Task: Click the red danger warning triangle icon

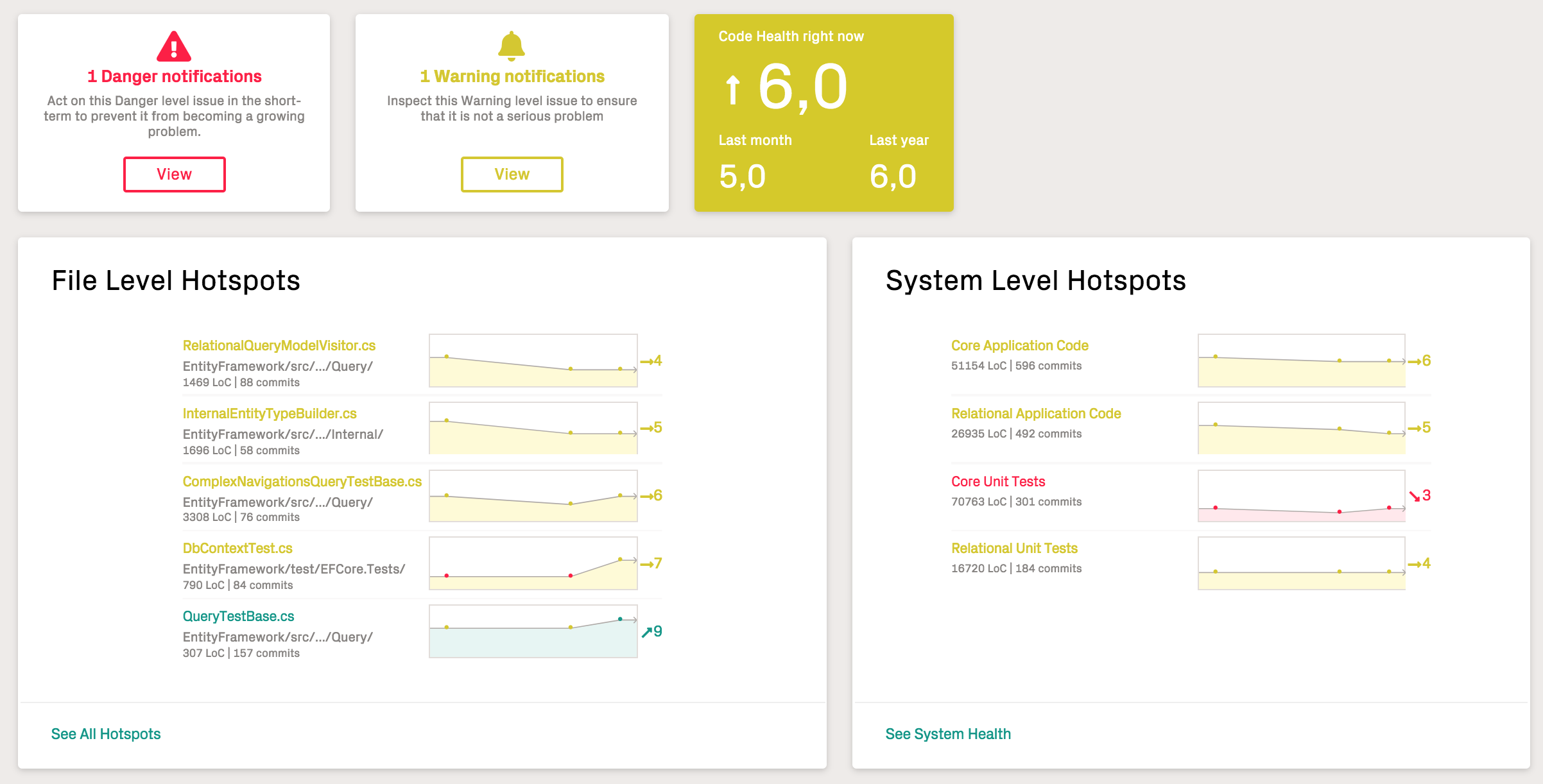Action: 174,46
